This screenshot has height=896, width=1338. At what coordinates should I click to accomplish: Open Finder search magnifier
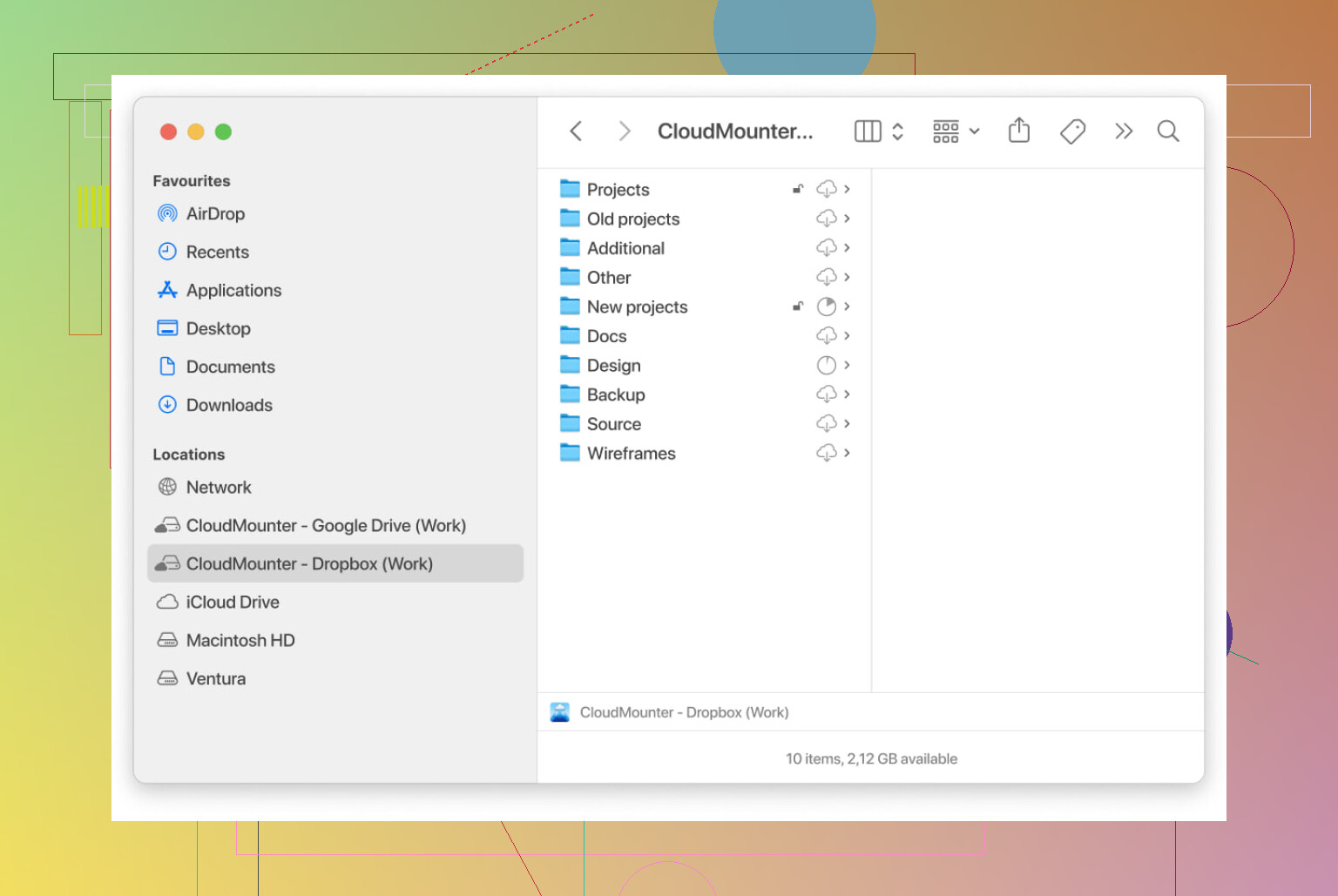[1168, 131]
